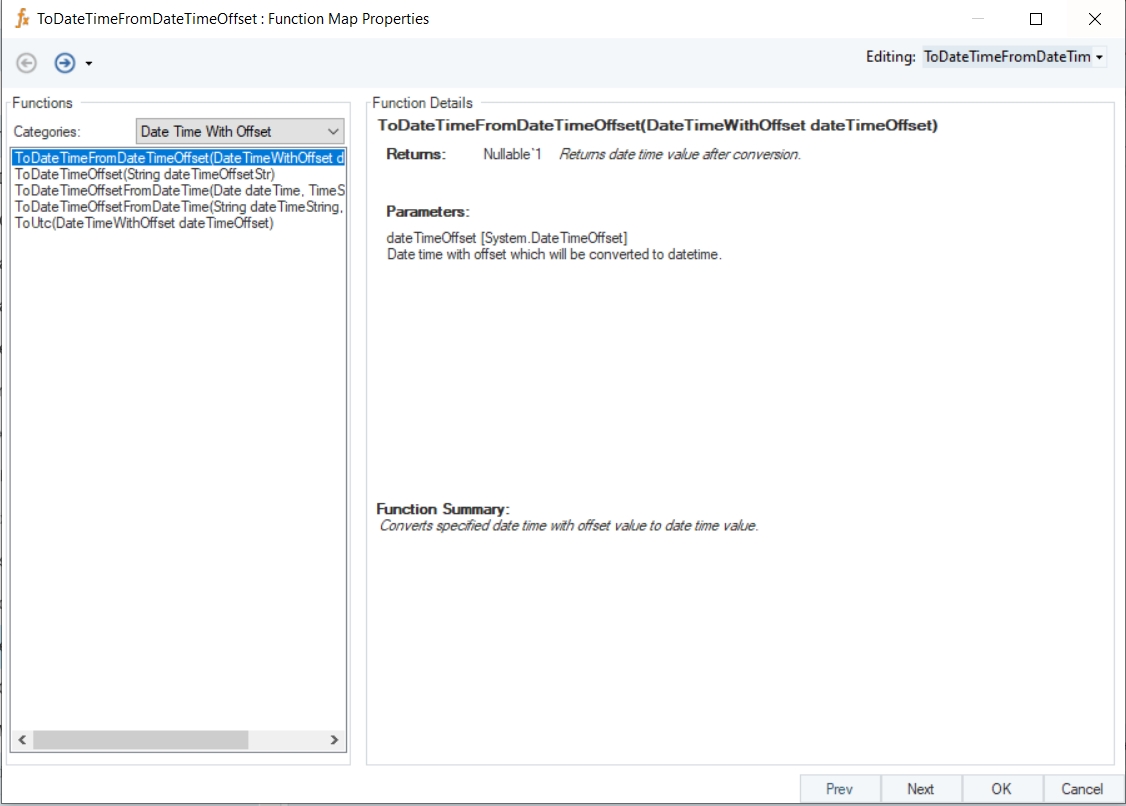Click the horizontal scrollbar thumb
This screenshot has height=806, width=1126.
[x=140, y=740]
